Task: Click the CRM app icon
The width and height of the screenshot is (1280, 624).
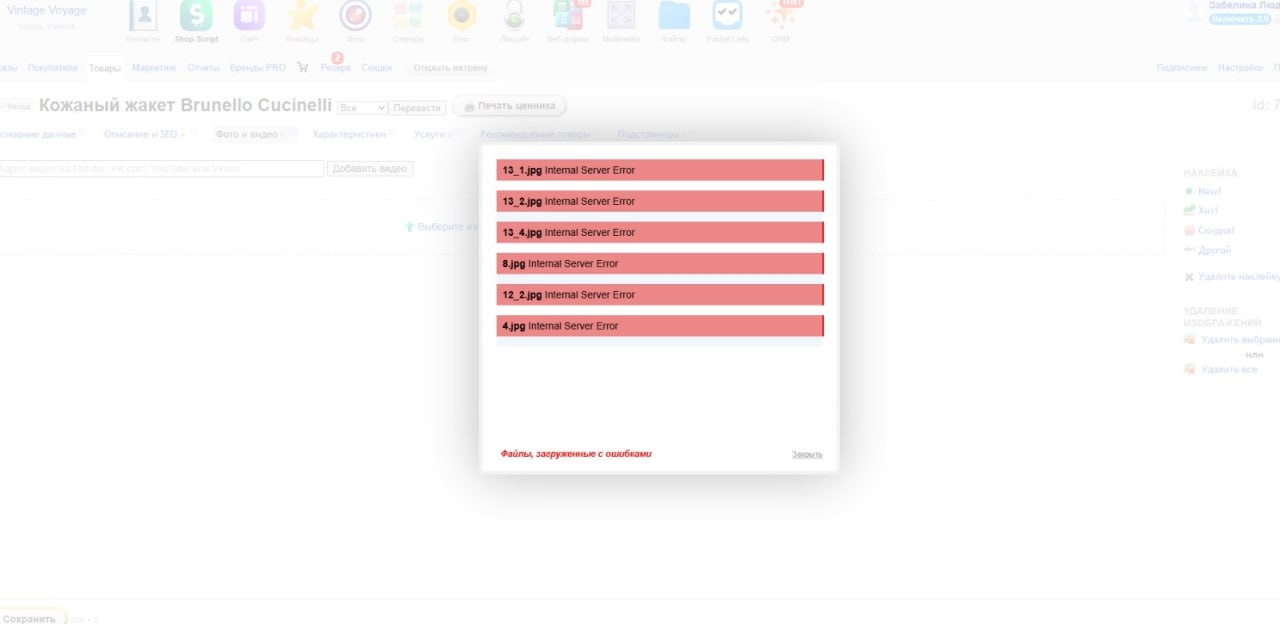Action: (x=780, y=16)
